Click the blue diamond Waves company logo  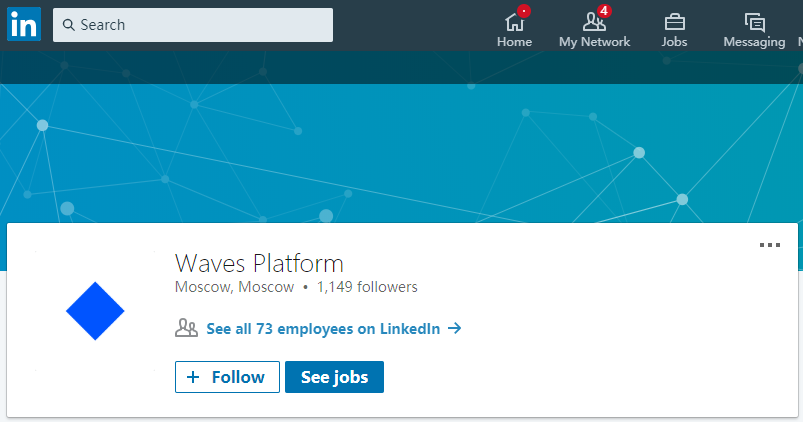pos(95,312)
